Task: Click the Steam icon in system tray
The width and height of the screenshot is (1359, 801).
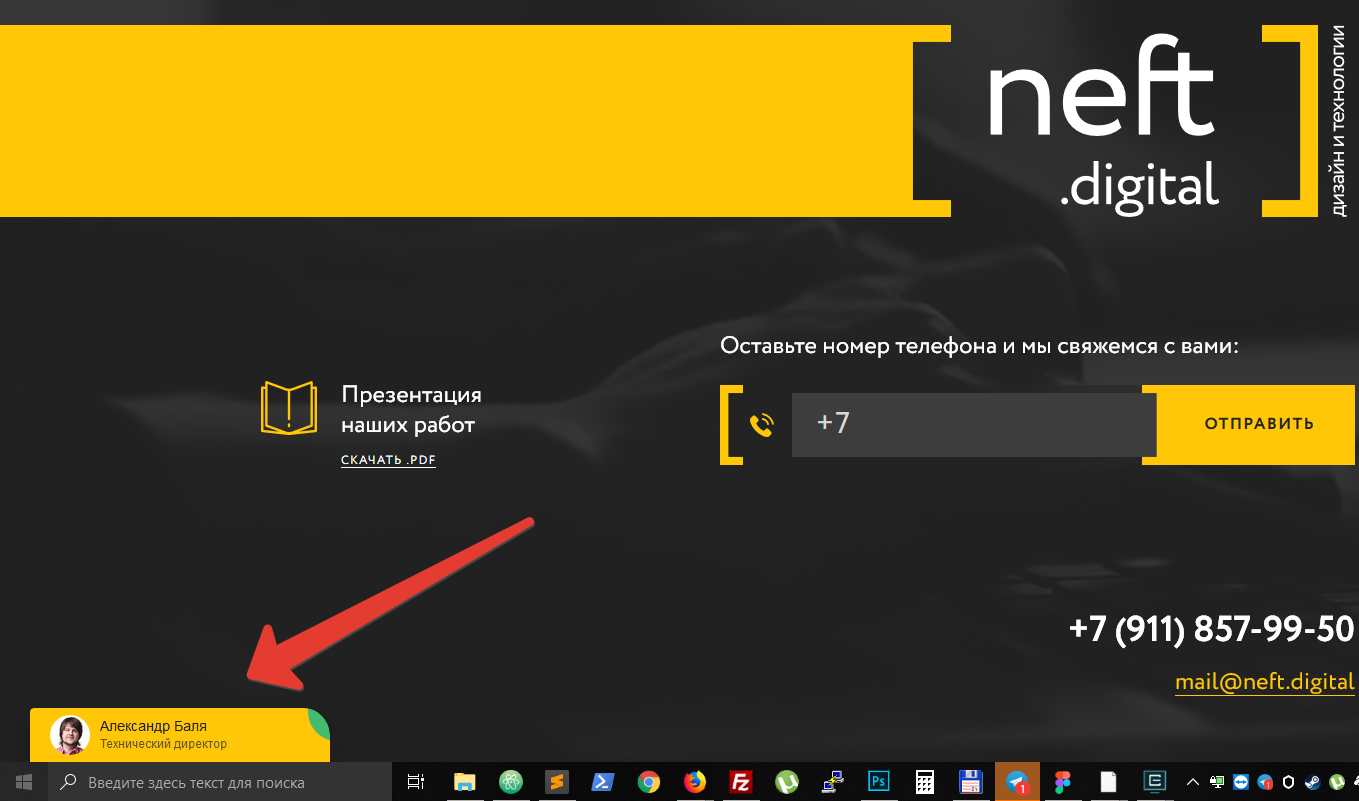Action: [x=1312, y=782]
